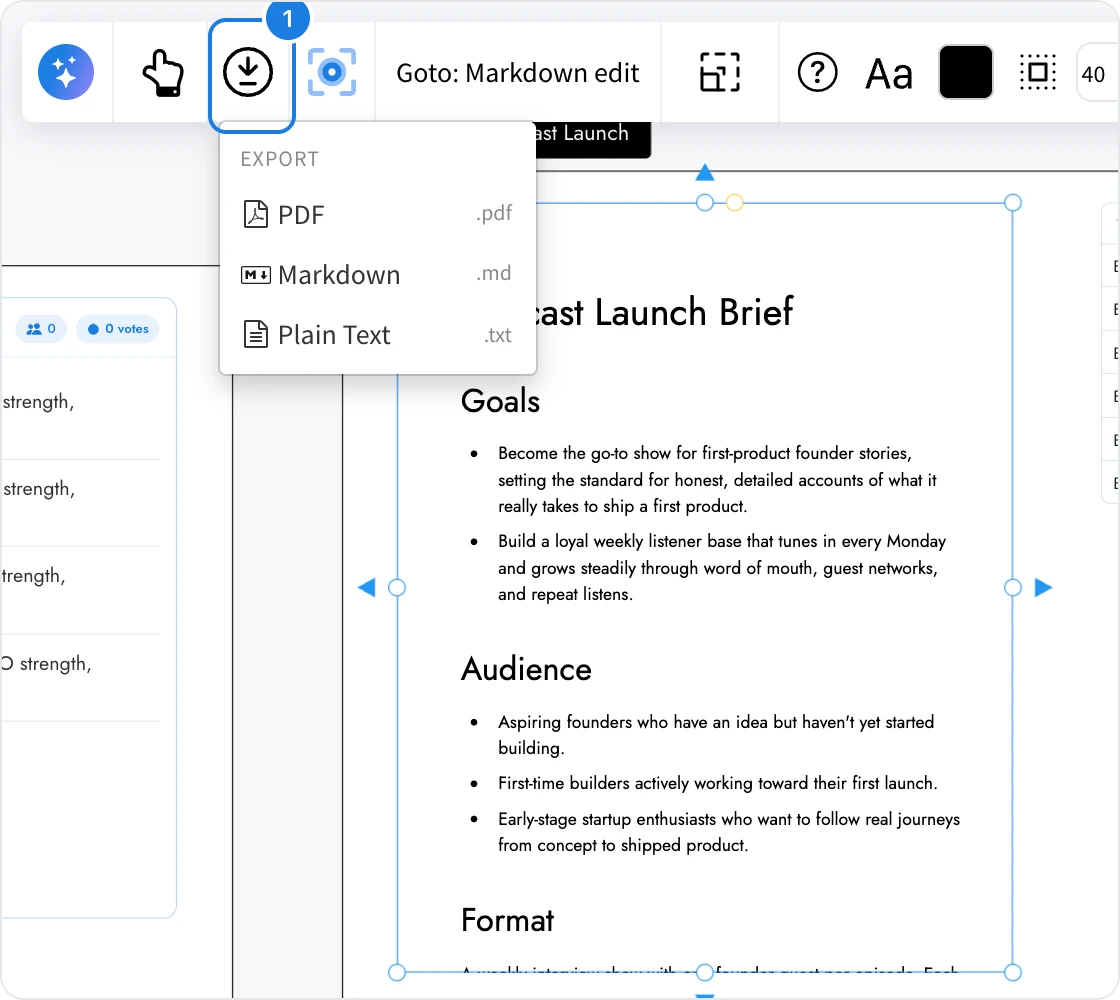This screenshot has width=1120, height=1000.
Task: Select the hand pointer tool
Action: point(163,72)
